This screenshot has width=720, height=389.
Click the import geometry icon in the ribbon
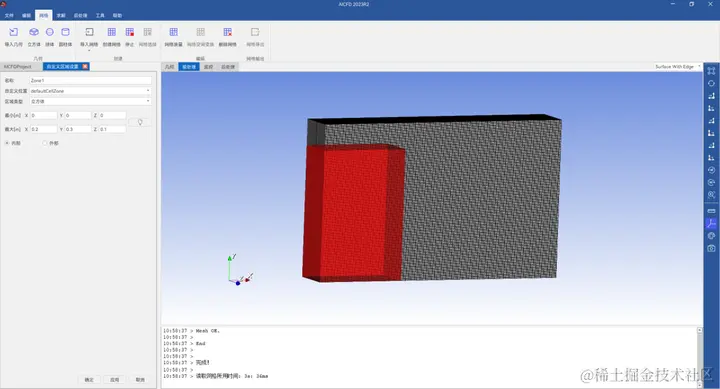pos(13,32)
